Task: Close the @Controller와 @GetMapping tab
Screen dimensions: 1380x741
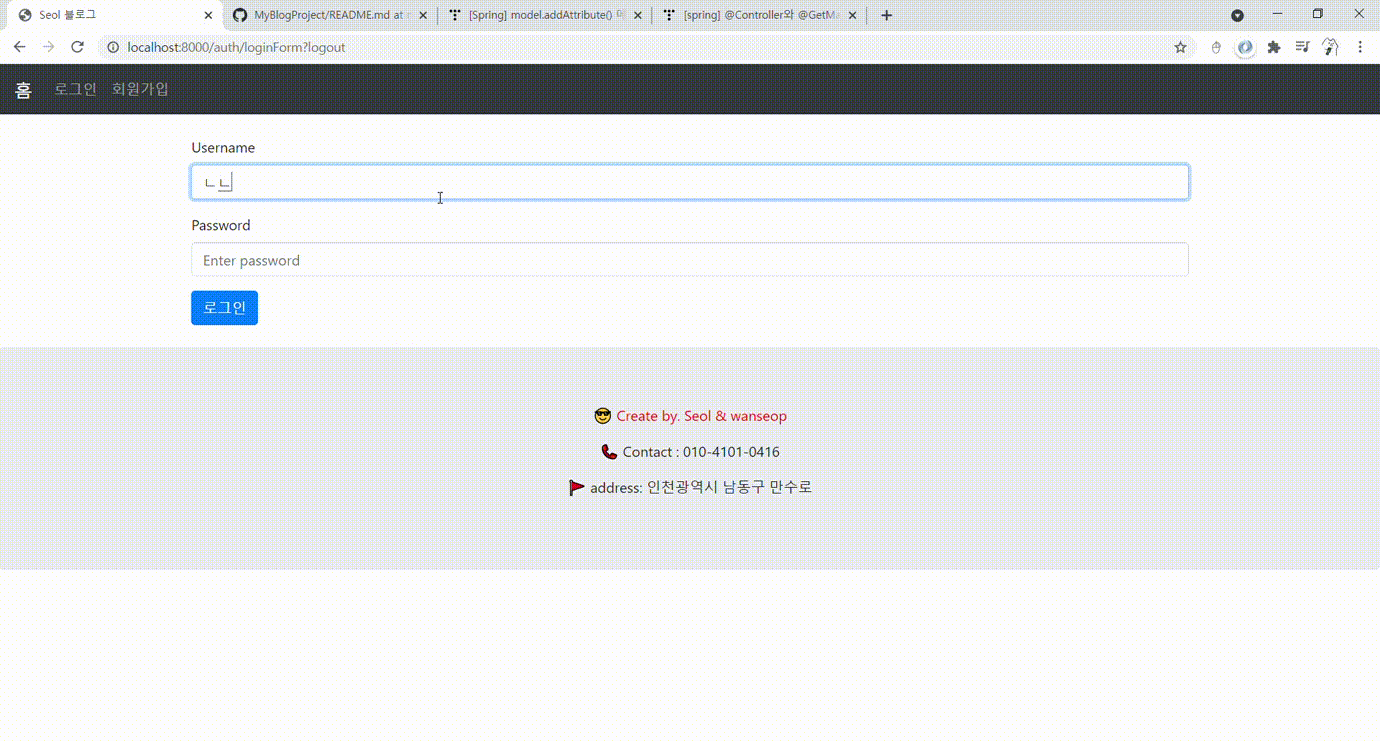Action: (853, 15)
